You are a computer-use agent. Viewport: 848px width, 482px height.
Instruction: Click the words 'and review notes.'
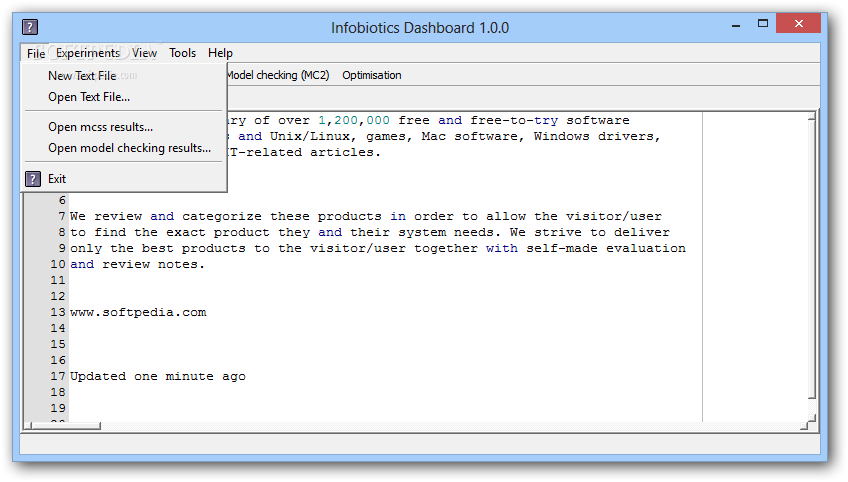click(137, 265)
